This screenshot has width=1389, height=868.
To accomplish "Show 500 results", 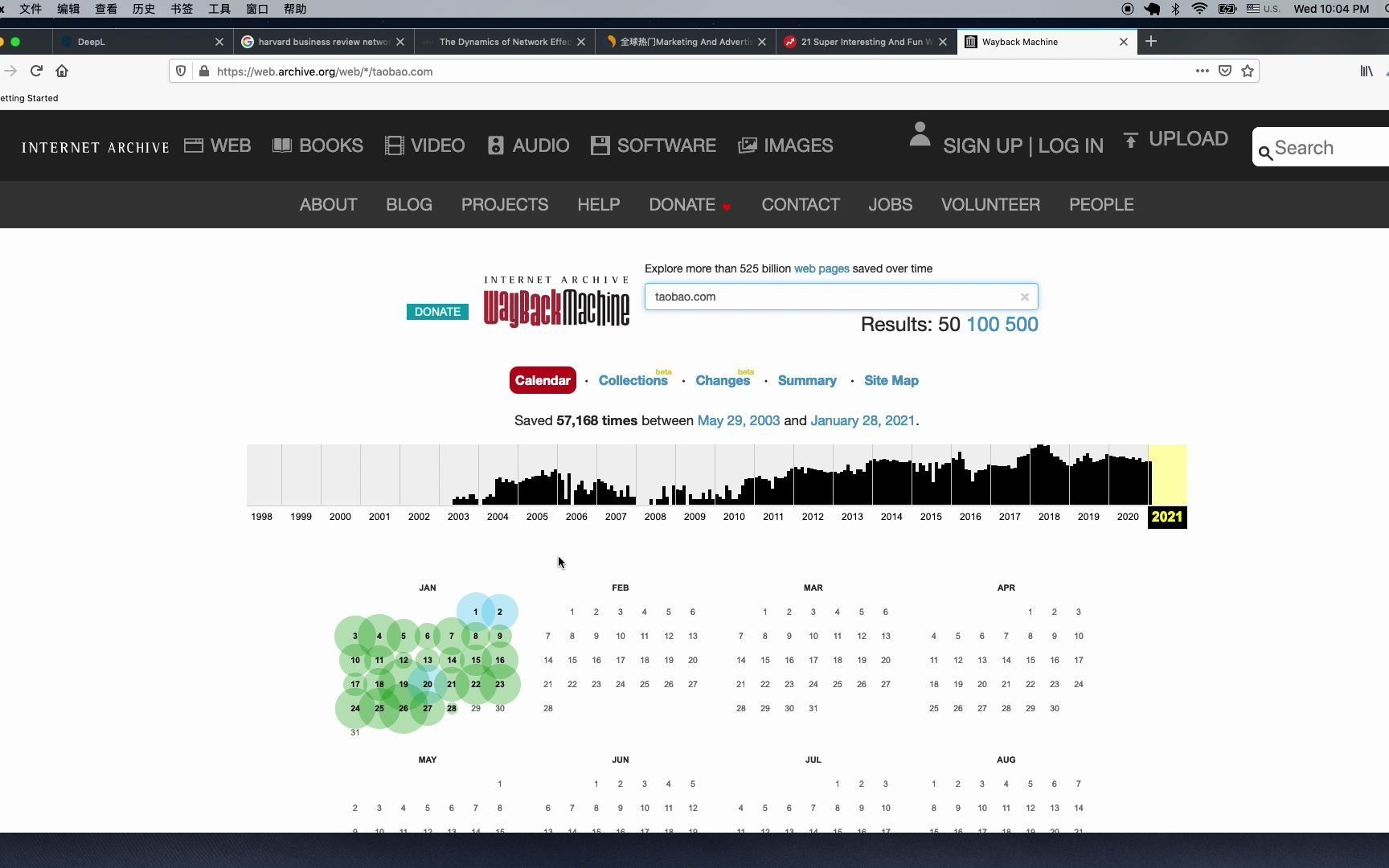I will tap(1022, 324).
